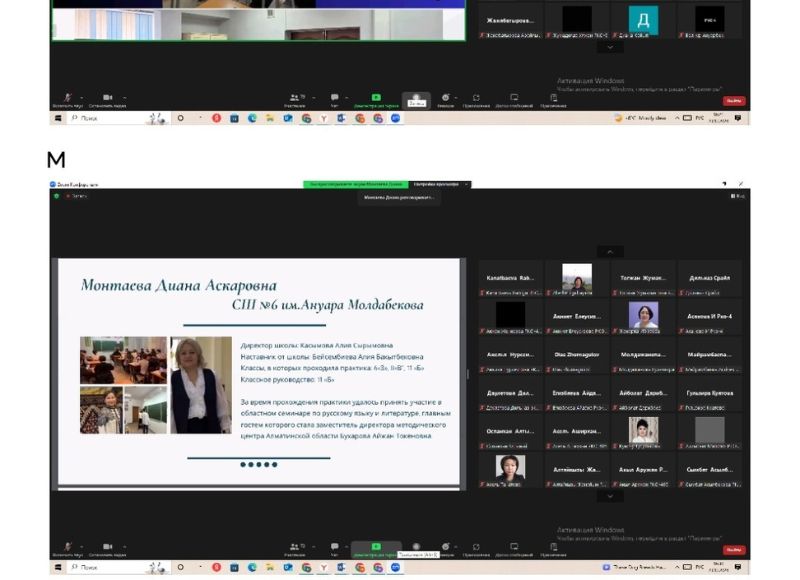The height and width of the screenshot is (580, 800).
Task: Unmute the microphone in lower Zoom toolbar
Action: tap(67, 548)
